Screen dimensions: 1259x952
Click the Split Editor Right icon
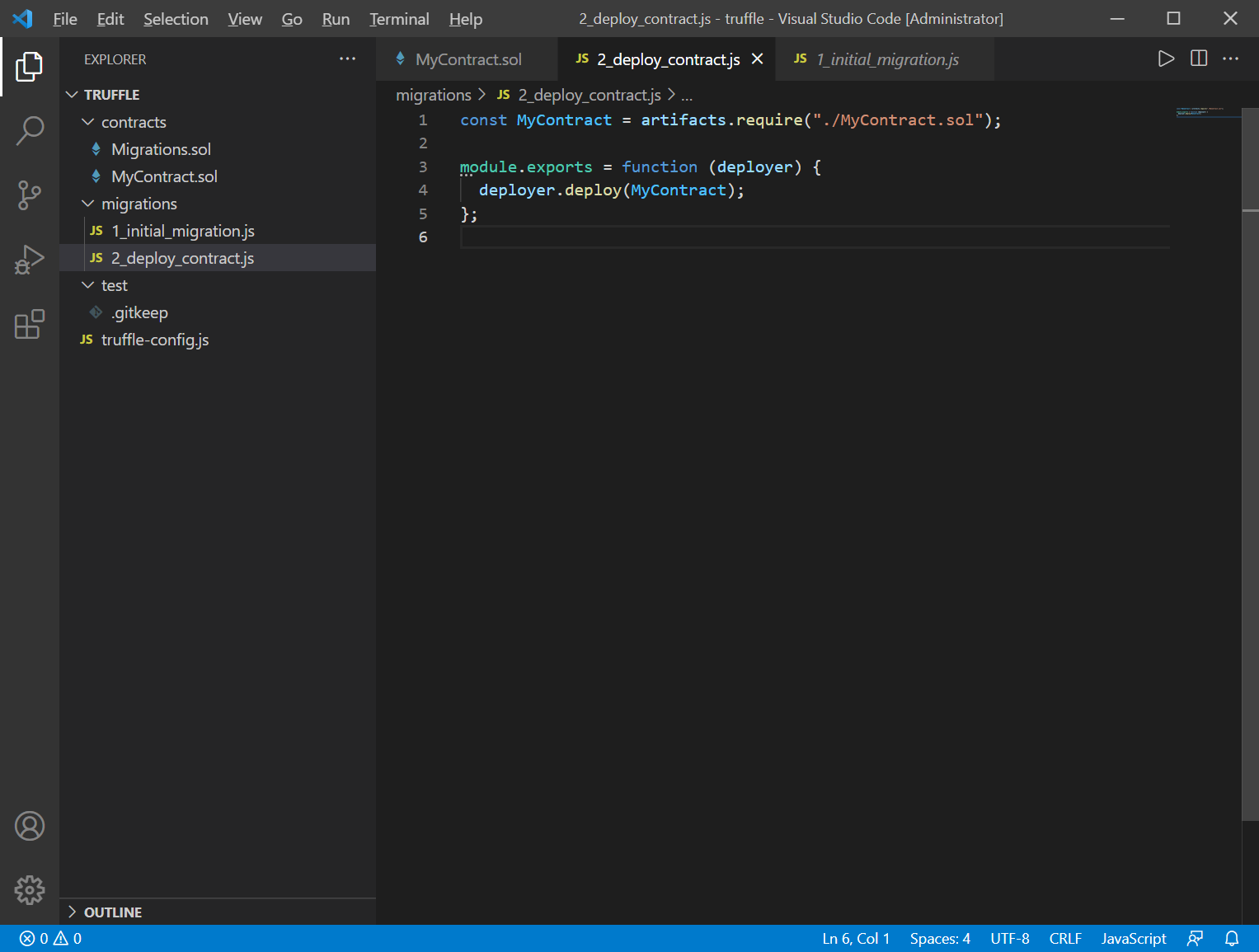(1199, 59)
